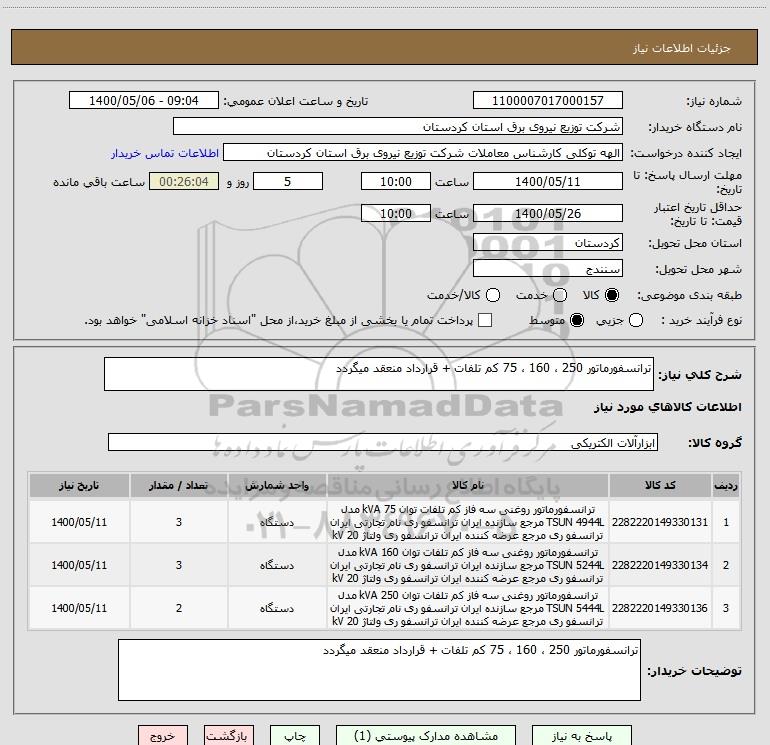Click the delivery province field کردستان

(x=548, y=242)
